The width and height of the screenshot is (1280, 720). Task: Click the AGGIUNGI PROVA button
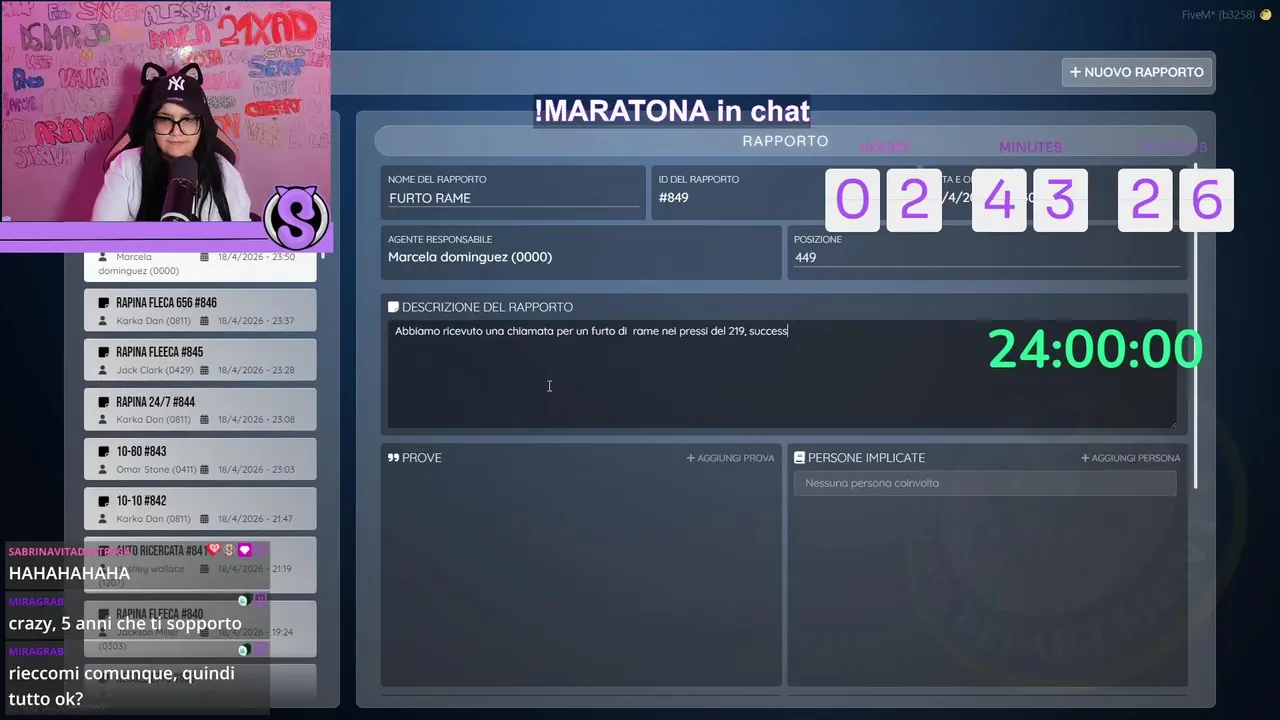730,458
